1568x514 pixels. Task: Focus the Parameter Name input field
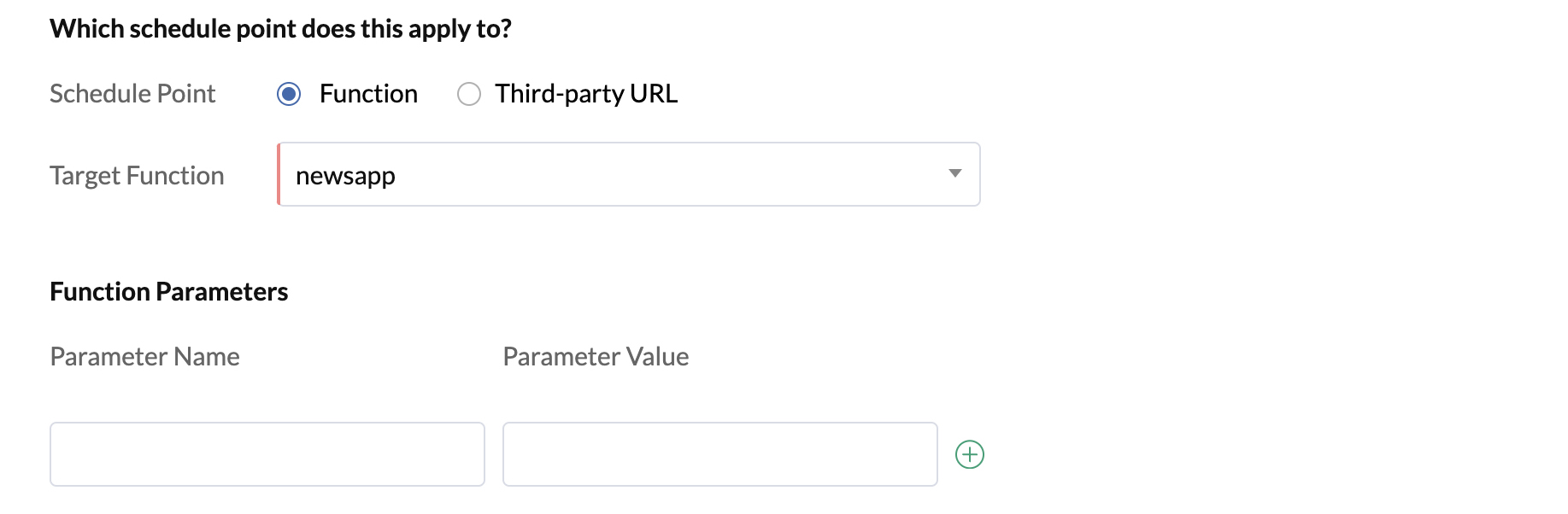(x=267, y=454)
